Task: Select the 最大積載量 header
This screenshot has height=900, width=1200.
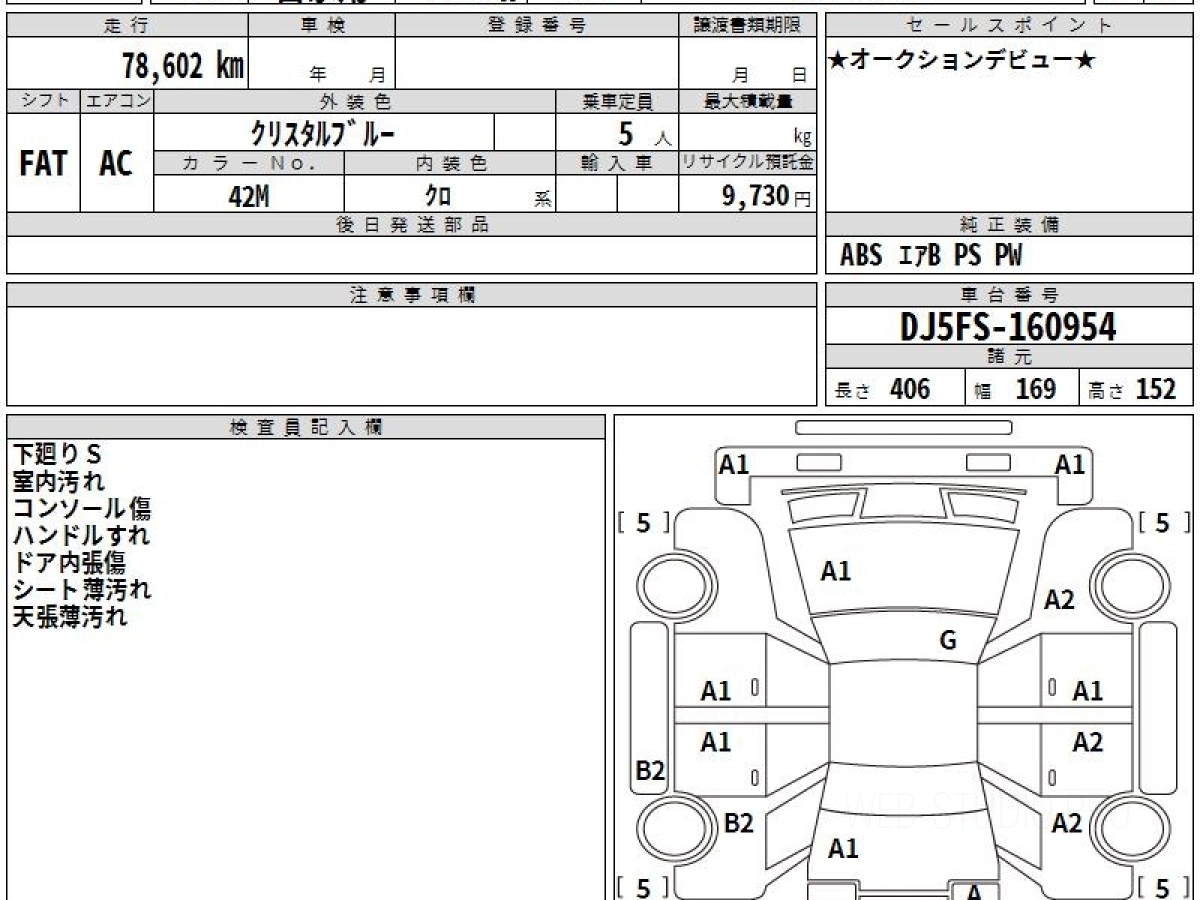Action: (747, 101)
